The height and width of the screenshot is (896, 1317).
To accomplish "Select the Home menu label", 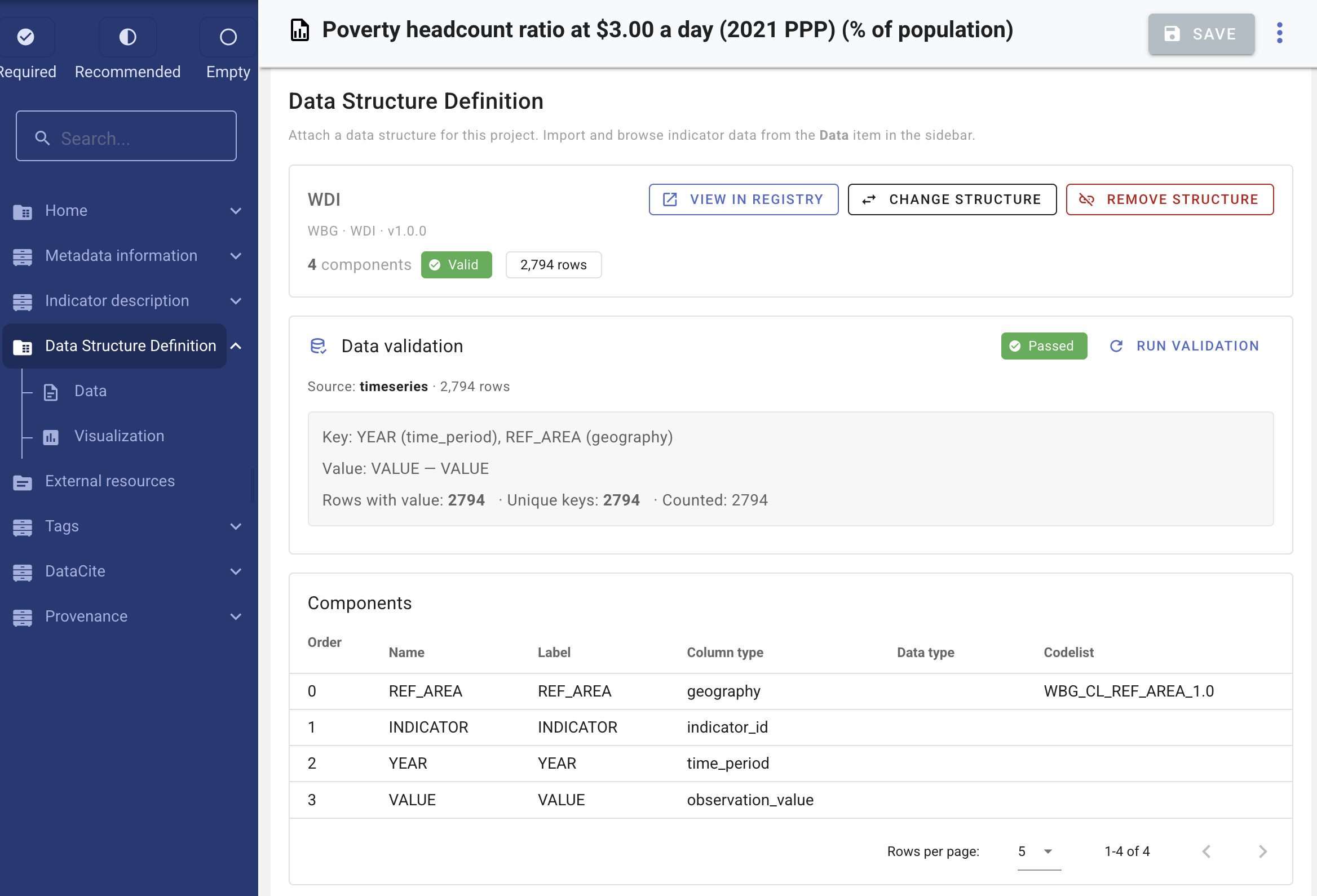I will 67,211.
